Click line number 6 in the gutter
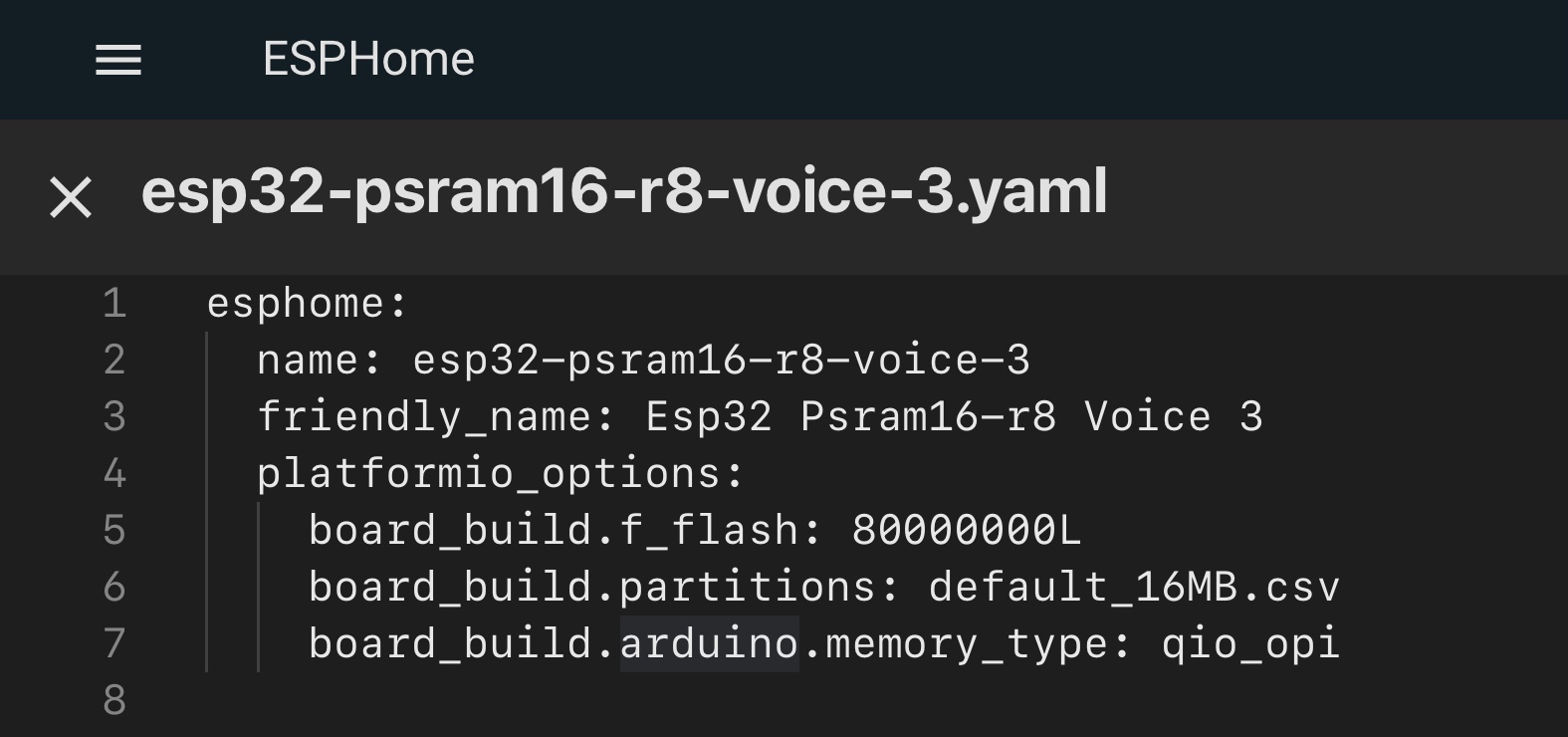Image resolution: width=1568 pixels, height=737 pixels. [x=114, y=587]
